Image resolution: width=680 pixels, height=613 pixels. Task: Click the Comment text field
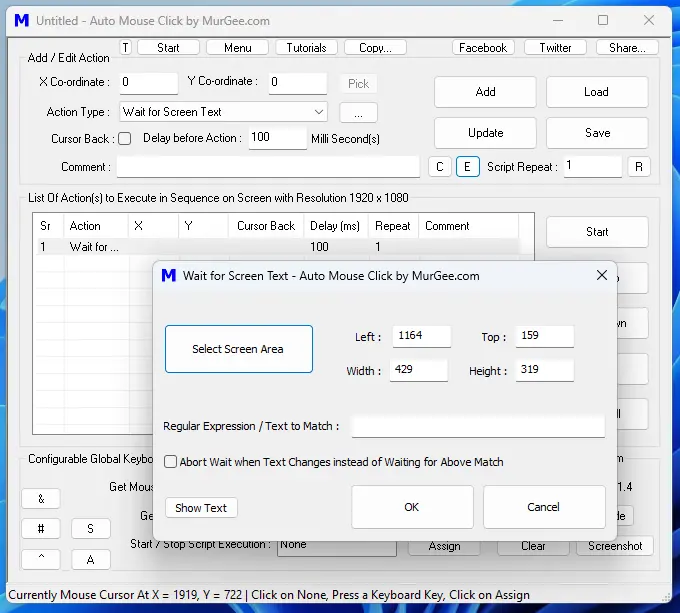point(268,167)
